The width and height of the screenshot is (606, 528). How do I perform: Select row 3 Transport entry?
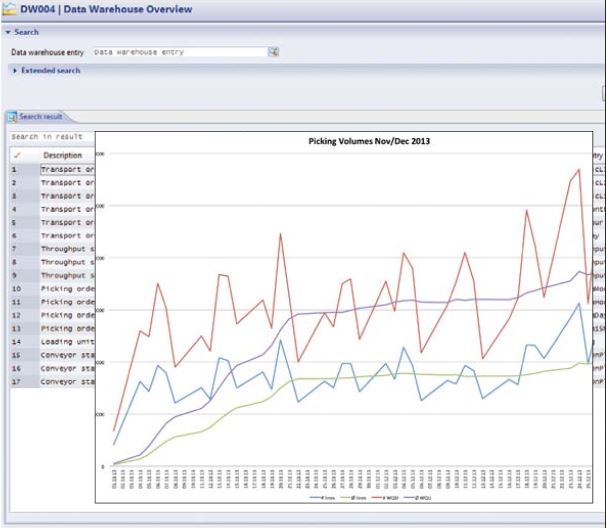pos(67,196)
